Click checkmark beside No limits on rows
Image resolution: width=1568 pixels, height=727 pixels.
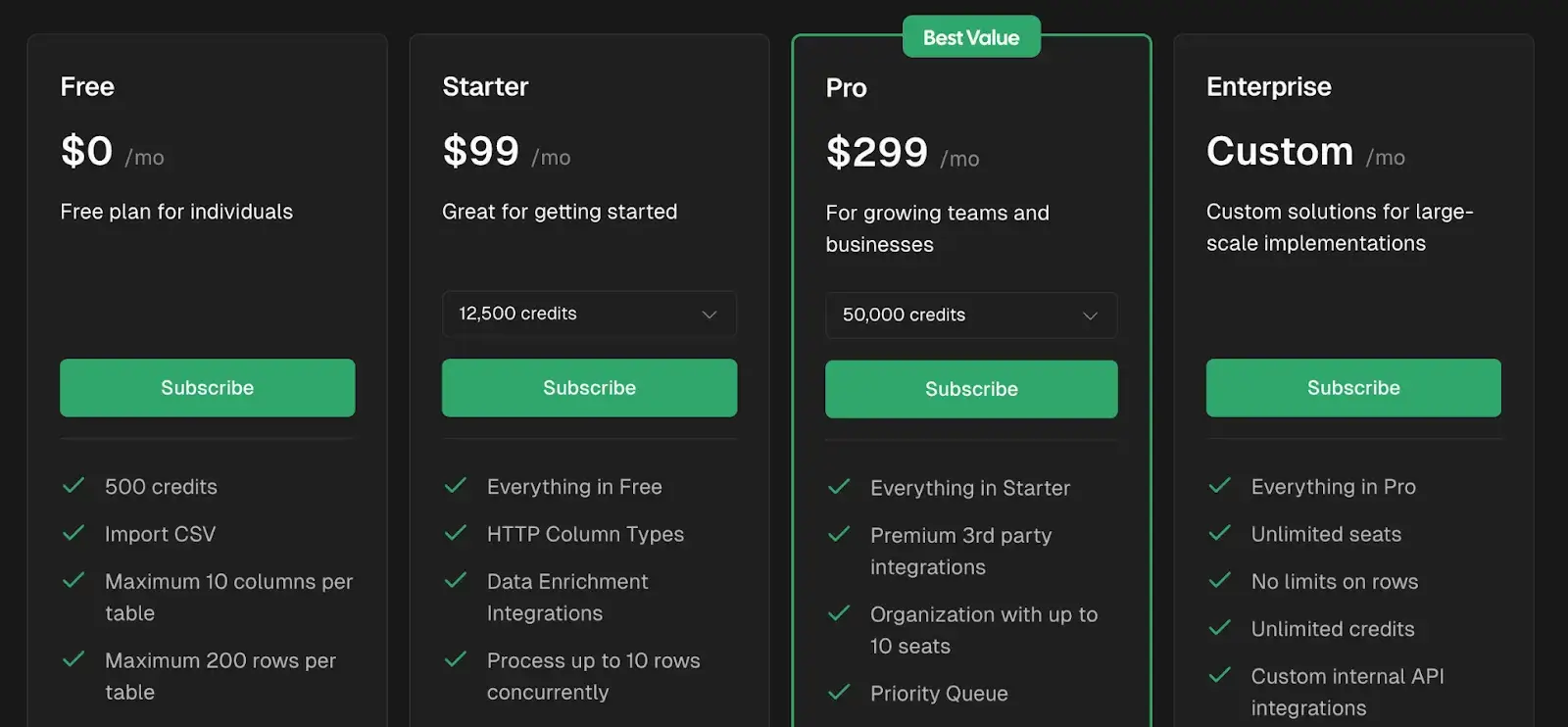tap(1220, 581)
